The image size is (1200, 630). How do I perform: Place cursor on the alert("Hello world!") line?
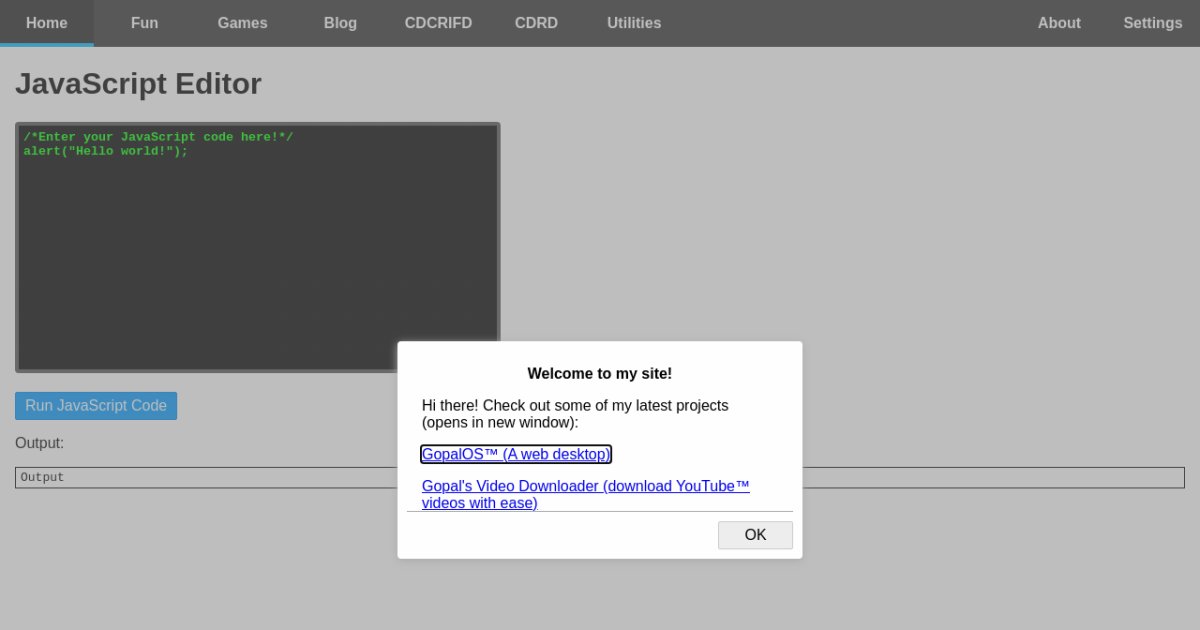[105, 151]
